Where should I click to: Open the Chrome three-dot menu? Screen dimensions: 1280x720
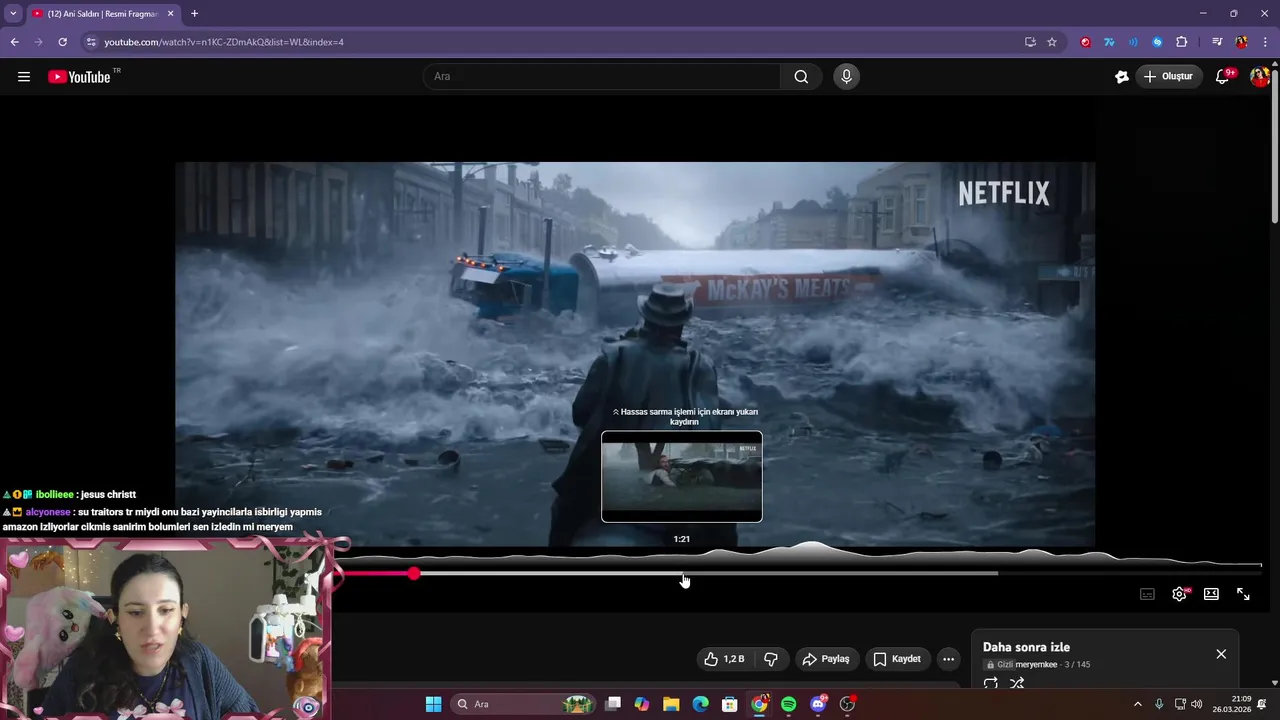coord(1265,42)
